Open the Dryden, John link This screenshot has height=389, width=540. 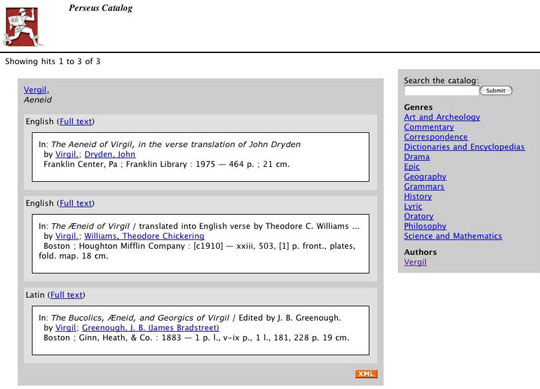tap(110, 154)
